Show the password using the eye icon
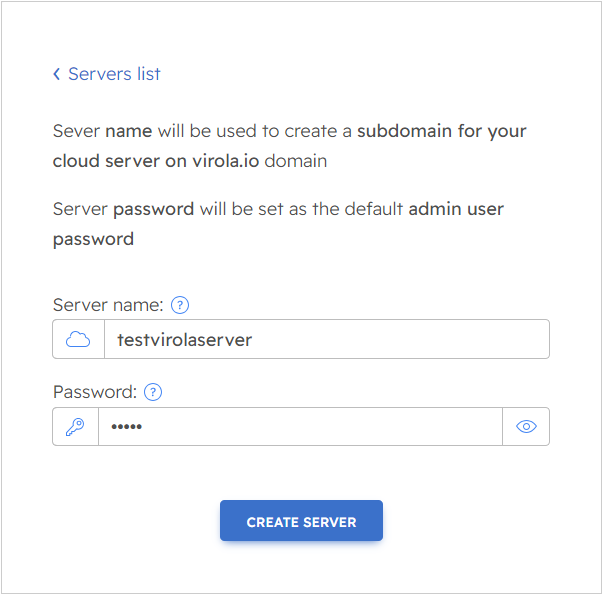Image resolution: width=603 pixels, height=595 pixels. 526,426
